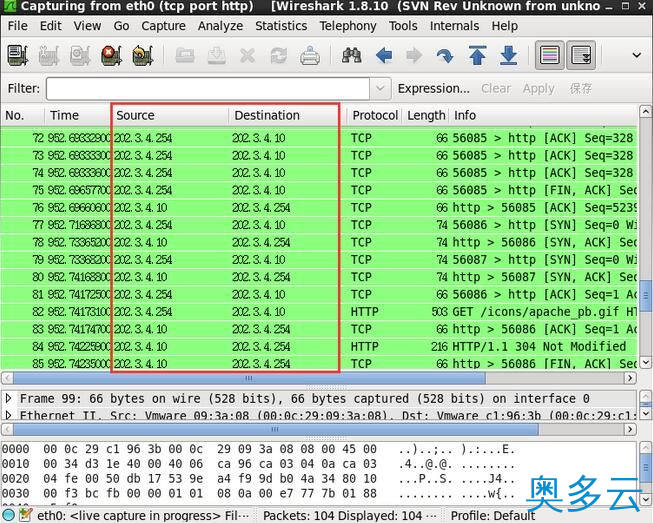653x523 pixels.
Task: Select packet number 72 row
Action: coord(319,138)
